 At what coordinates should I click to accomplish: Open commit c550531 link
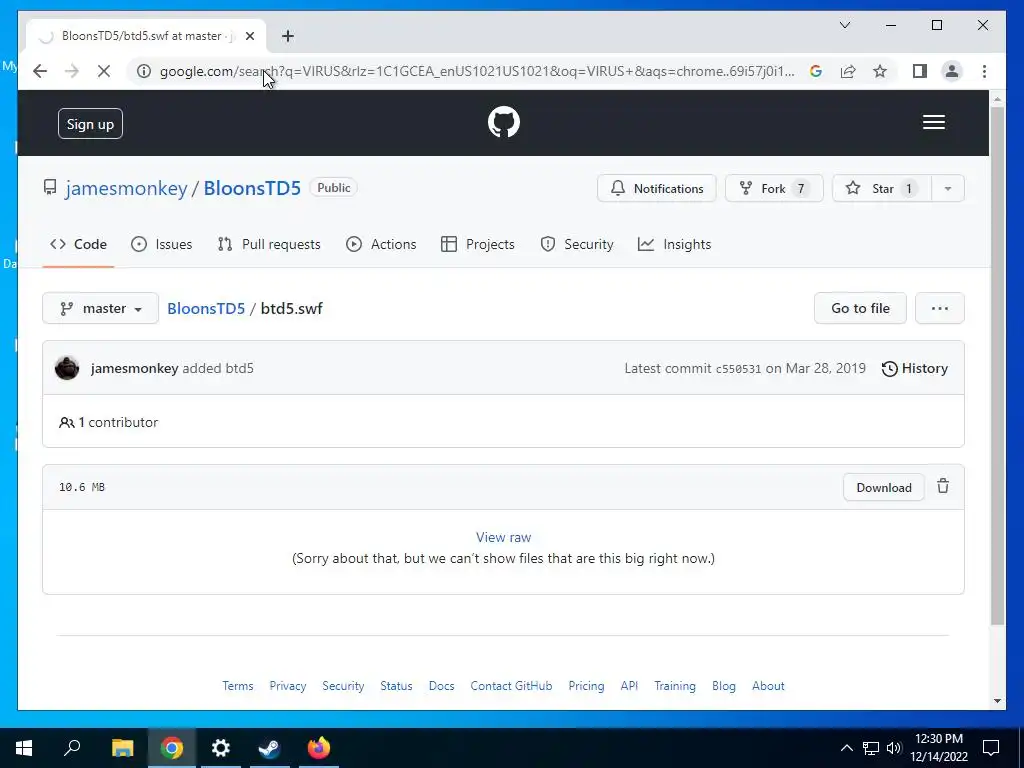click(x=738, y=369)
